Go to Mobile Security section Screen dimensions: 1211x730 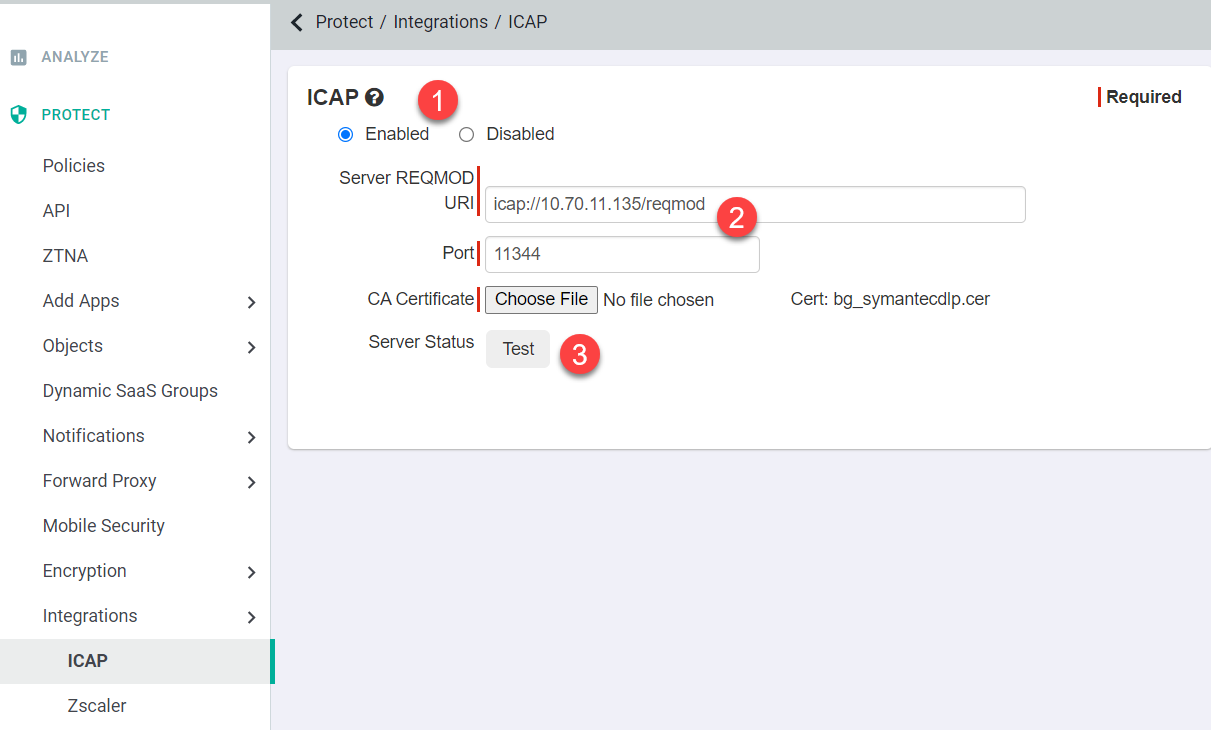[104, 526]
